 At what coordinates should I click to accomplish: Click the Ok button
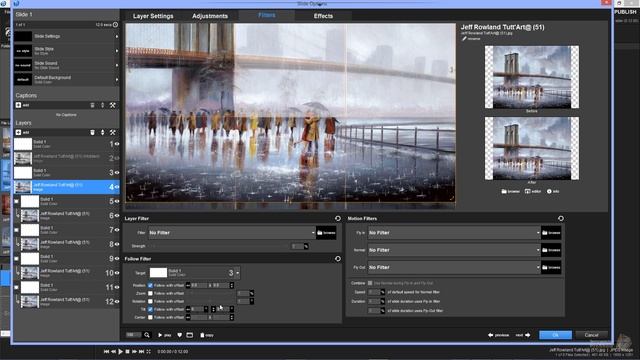pyautogui.click(x=555, y=335)
